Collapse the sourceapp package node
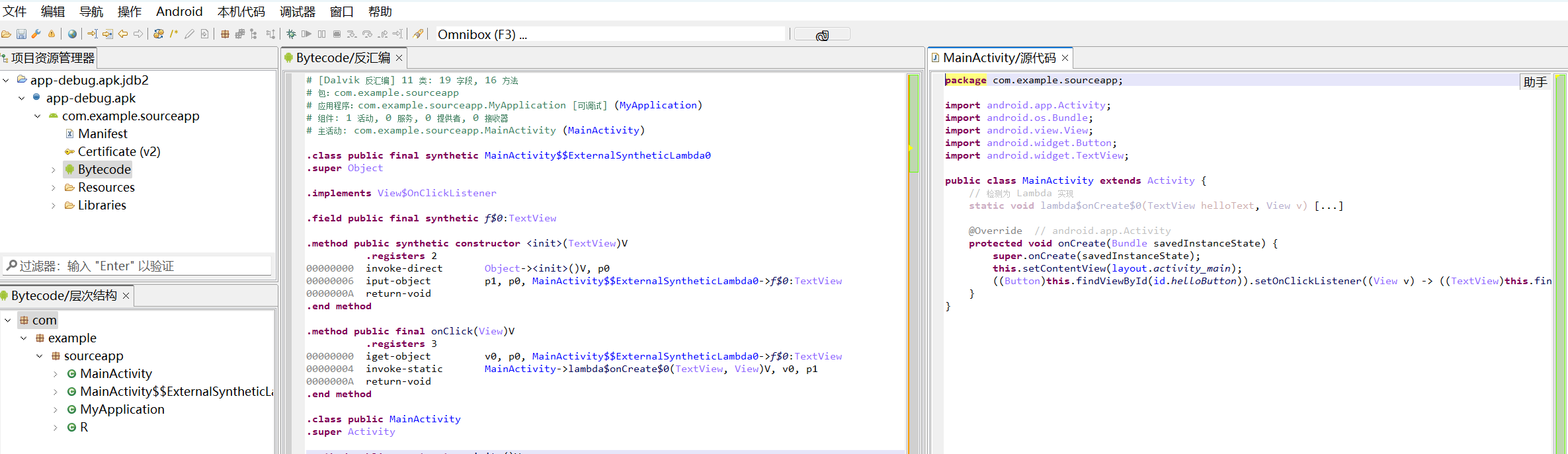 pos(40,356)
